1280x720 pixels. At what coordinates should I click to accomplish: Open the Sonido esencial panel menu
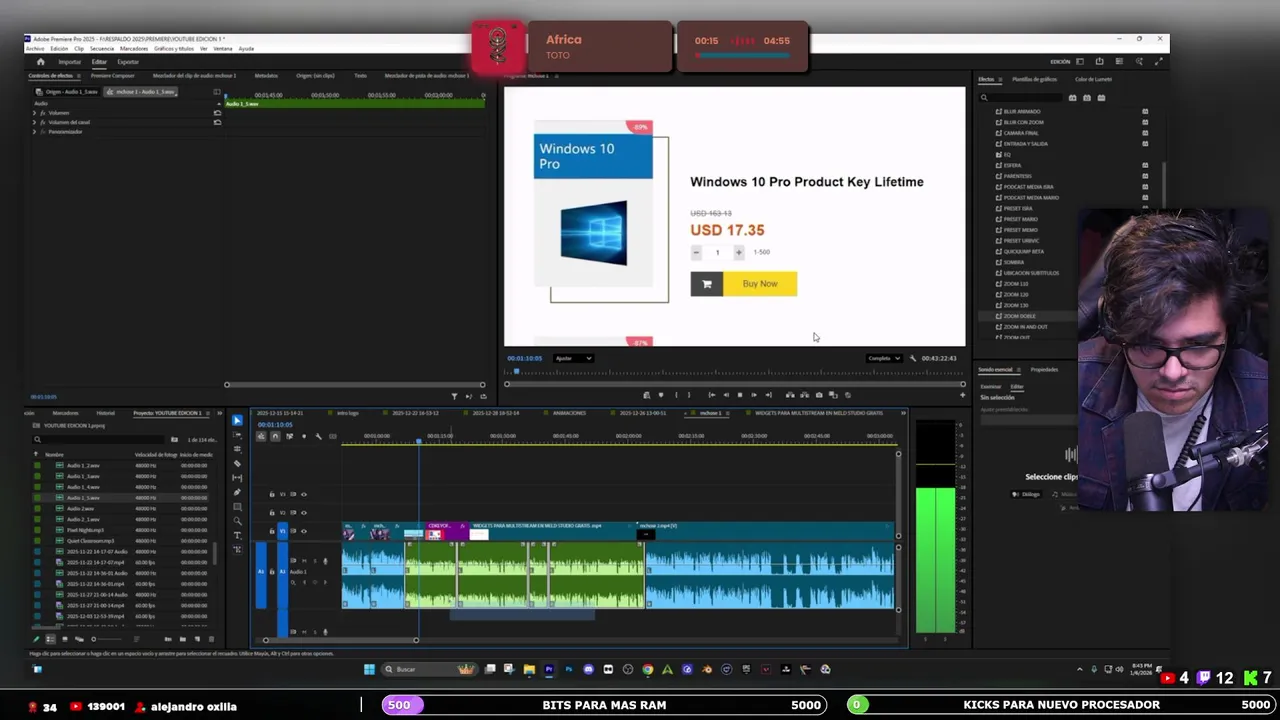point(1018,370)
